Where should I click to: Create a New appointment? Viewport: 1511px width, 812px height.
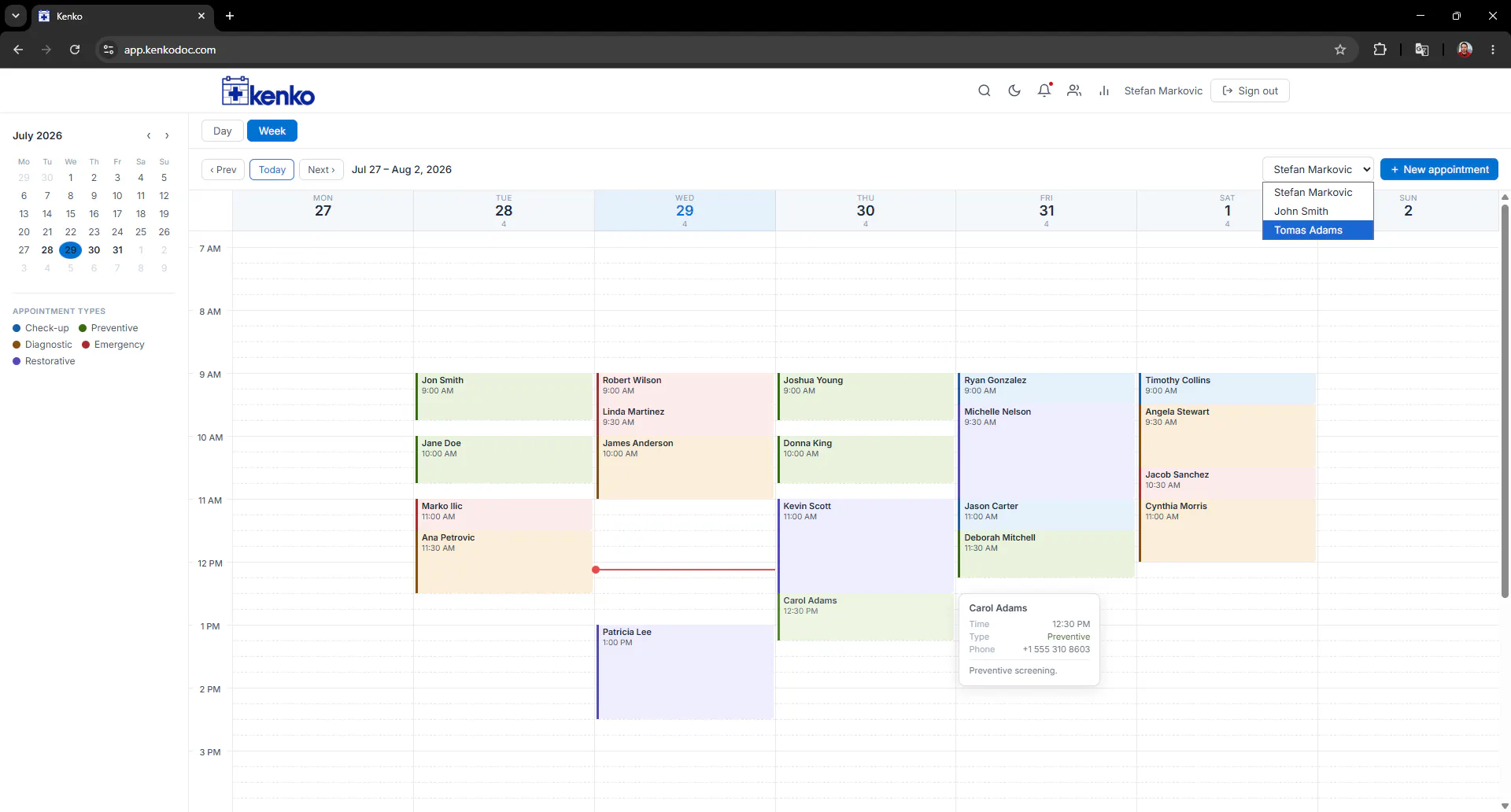point(1439,169)
